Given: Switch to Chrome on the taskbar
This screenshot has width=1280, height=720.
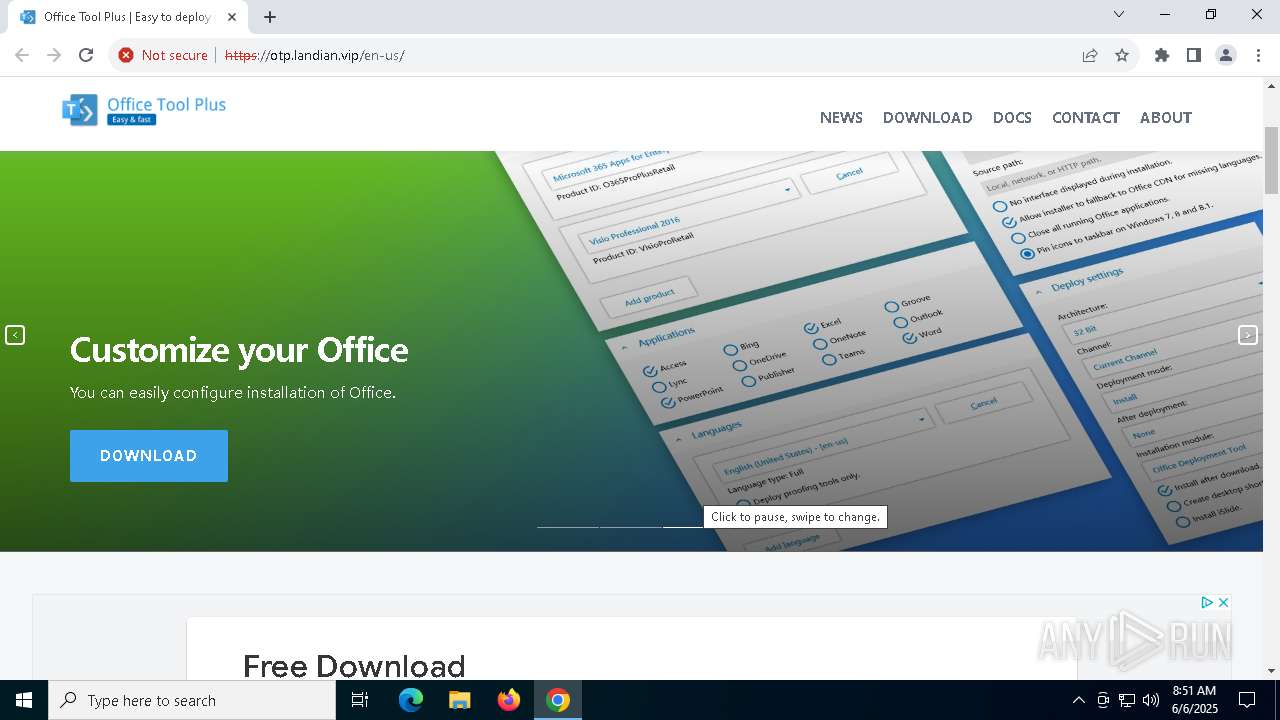Looking at the screenshot, I should click(558, 700).
